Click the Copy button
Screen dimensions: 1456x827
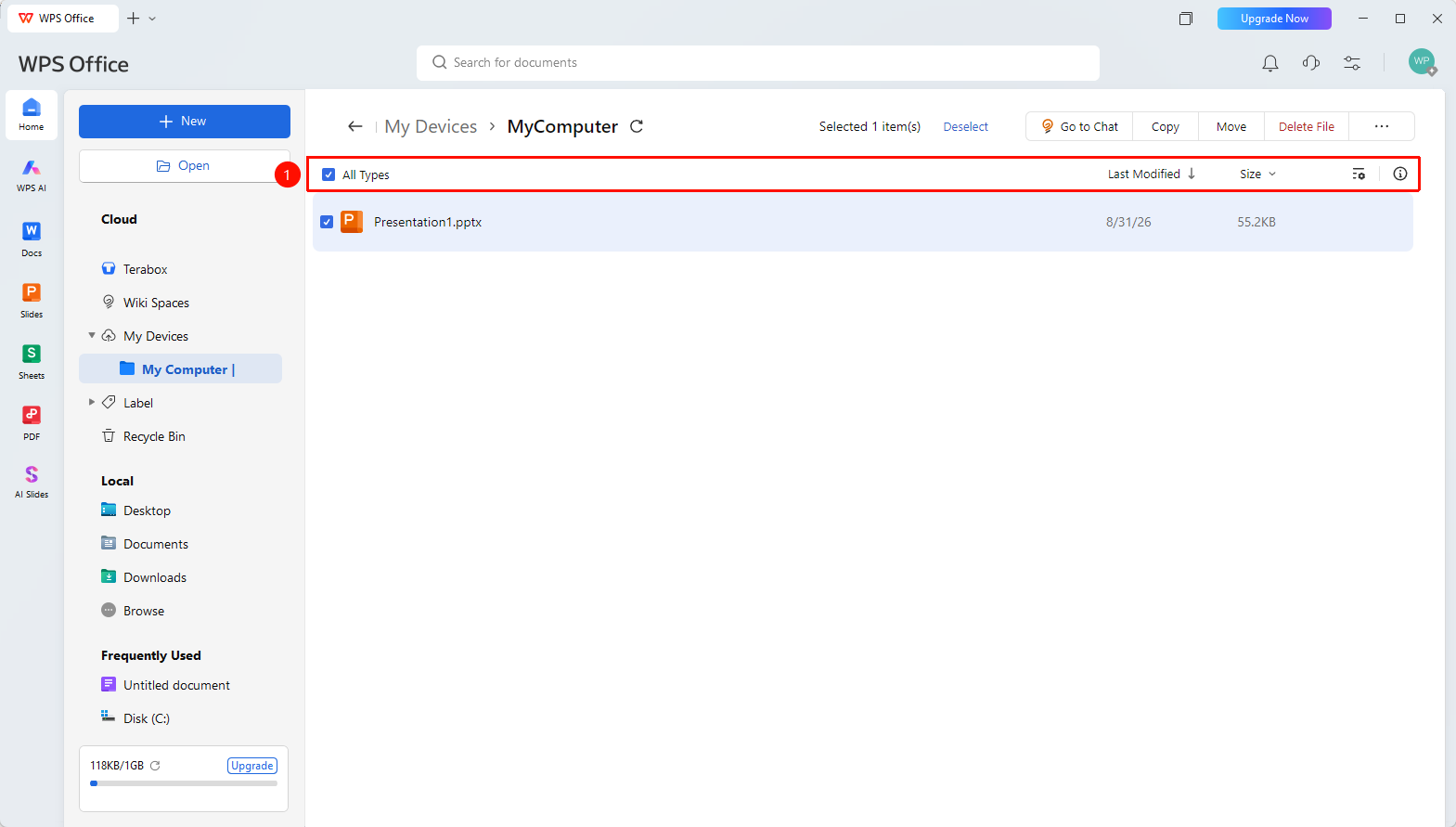pos(1166,126)
